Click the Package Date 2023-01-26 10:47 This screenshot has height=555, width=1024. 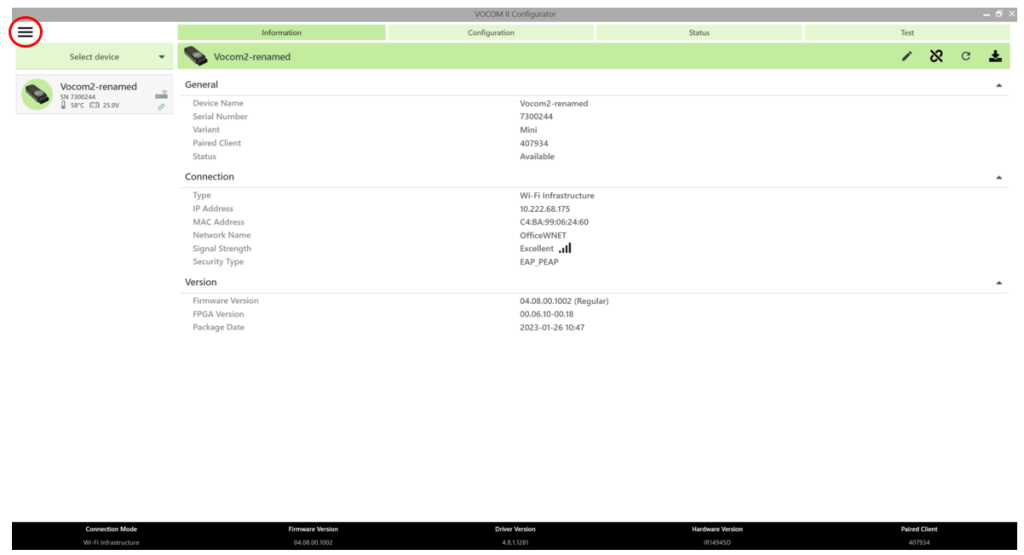(552, 327)
